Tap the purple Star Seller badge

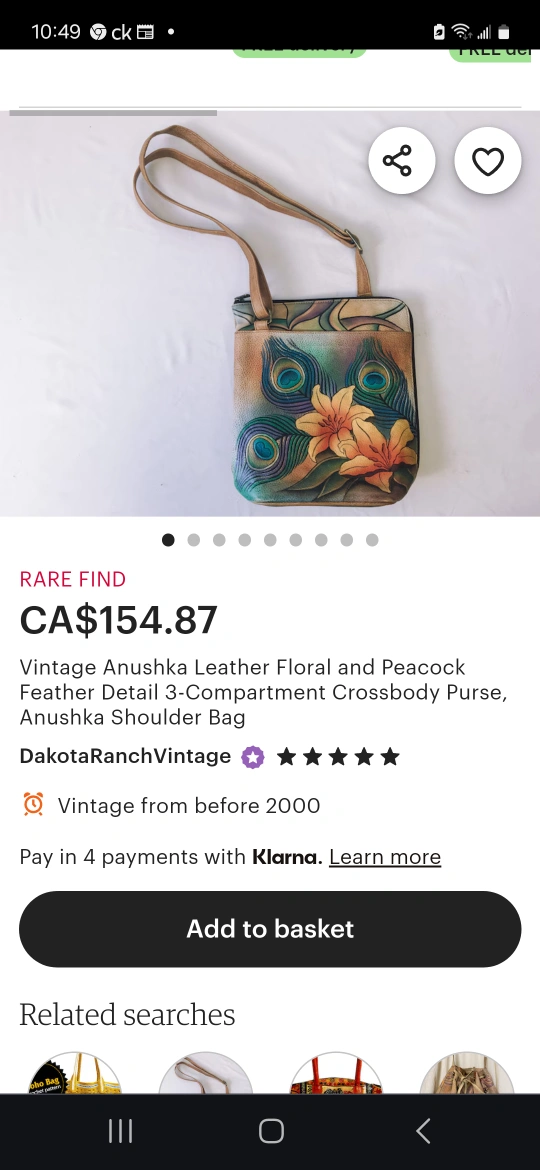[x=253, y=757]
